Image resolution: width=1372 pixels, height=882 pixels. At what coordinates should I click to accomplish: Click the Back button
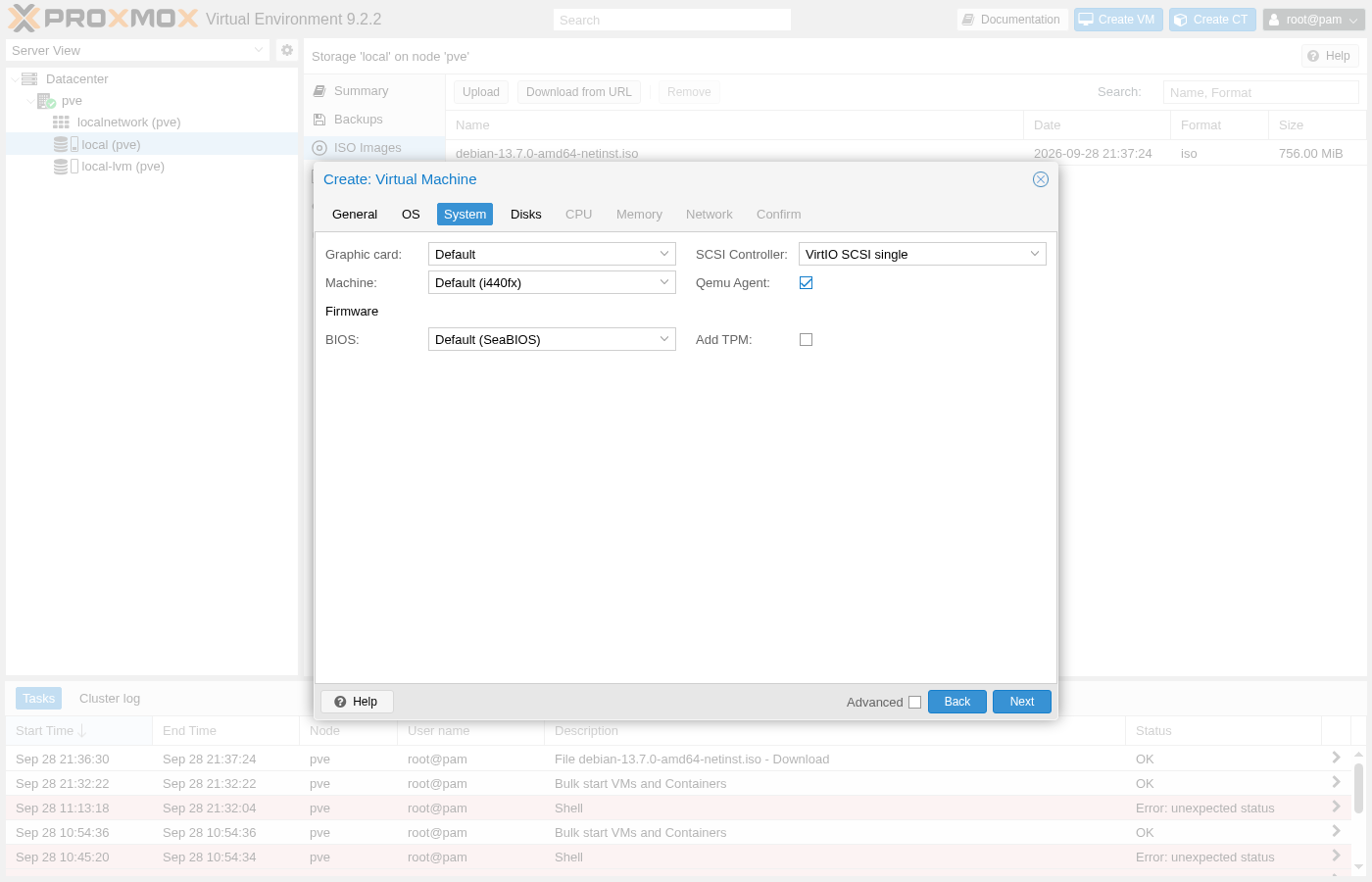pos(957,702)
